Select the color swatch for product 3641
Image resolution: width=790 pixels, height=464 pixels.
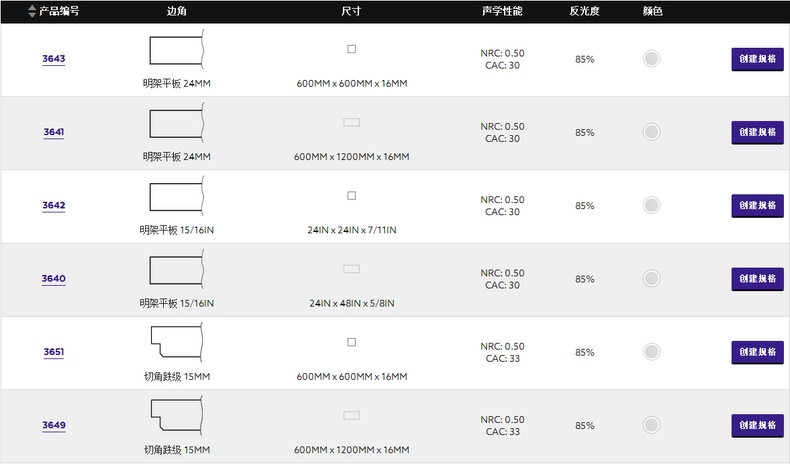click(x=651, y=132)
